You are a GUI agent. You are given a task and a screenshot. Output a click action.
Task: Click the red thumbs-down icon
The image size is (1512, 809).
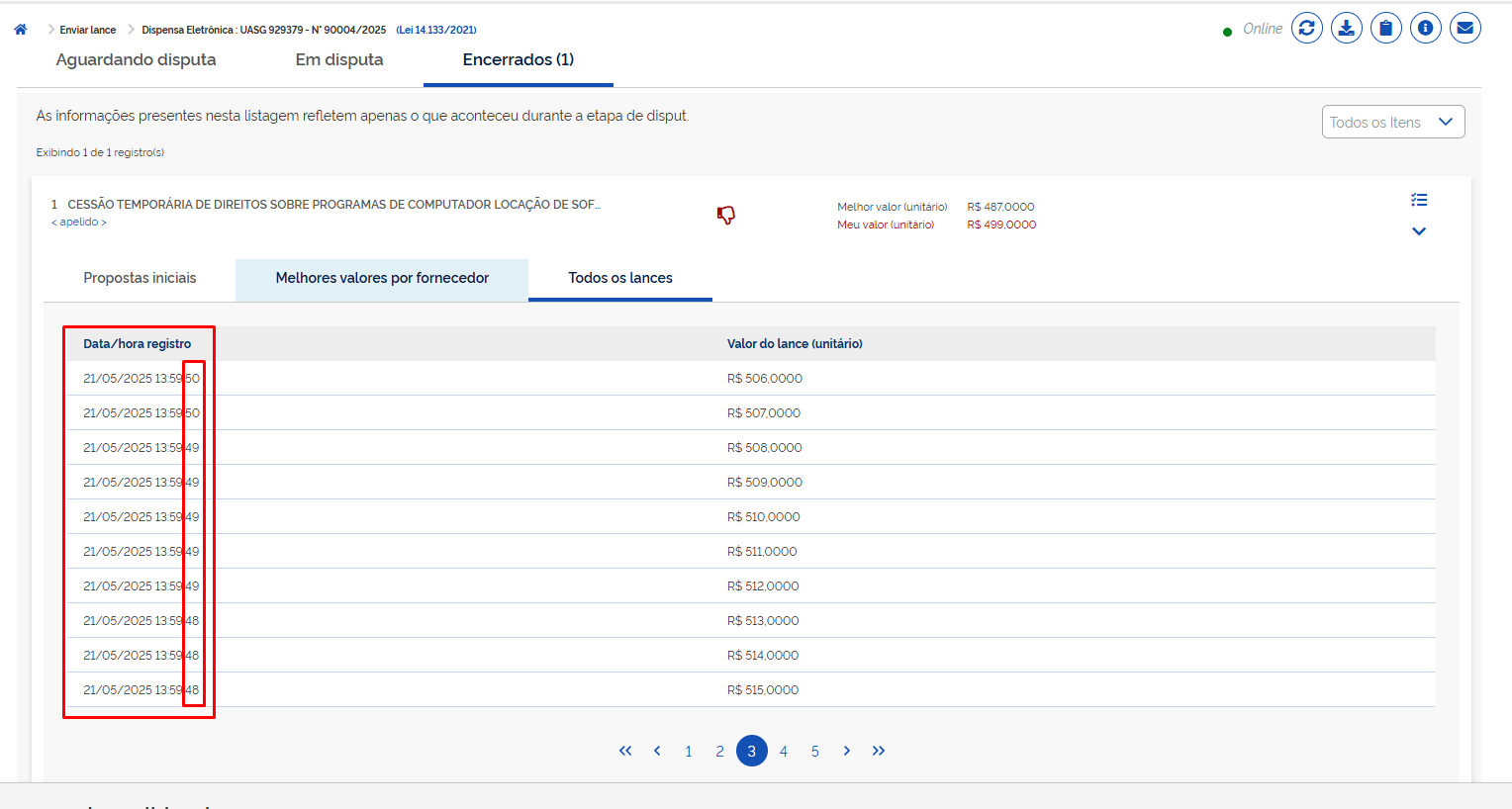point(726,215)
